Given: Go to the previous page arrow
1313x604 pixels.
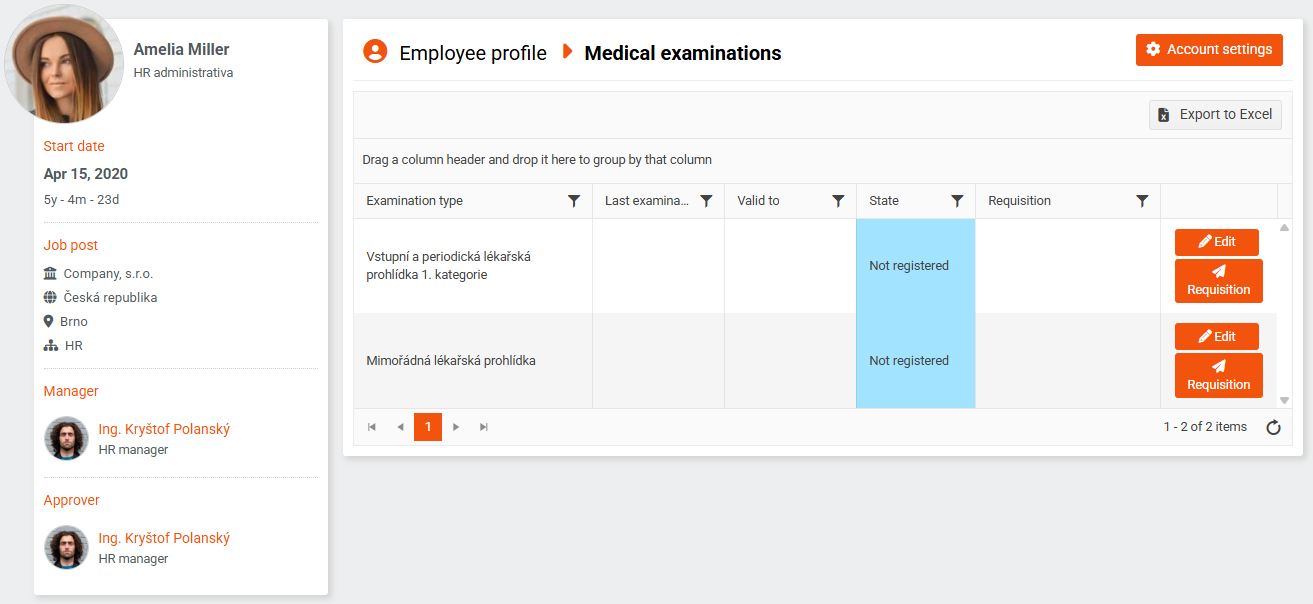Looking at the screenshot, I should [x=400, y=427].
